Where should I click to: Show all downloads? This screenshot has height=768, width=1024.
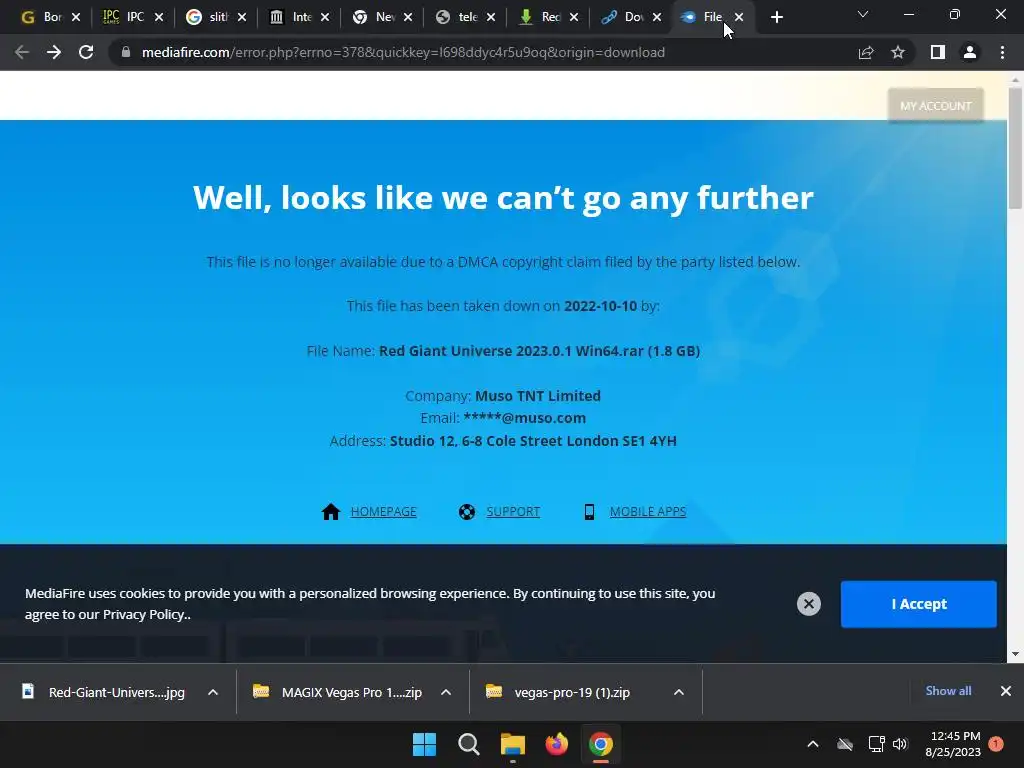pos(948,691)
